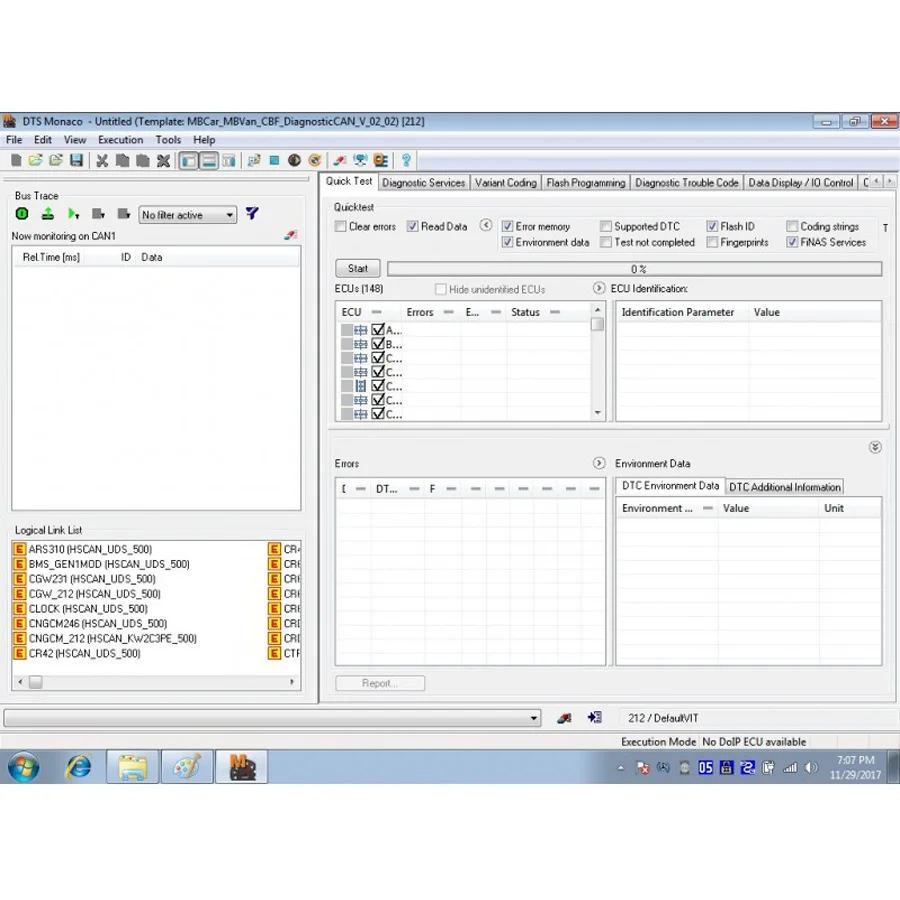Screen dimensions: 900x900
Task: Toggle the Error memory checkbox
Action: pyautogui.click(x=507, y=227)
